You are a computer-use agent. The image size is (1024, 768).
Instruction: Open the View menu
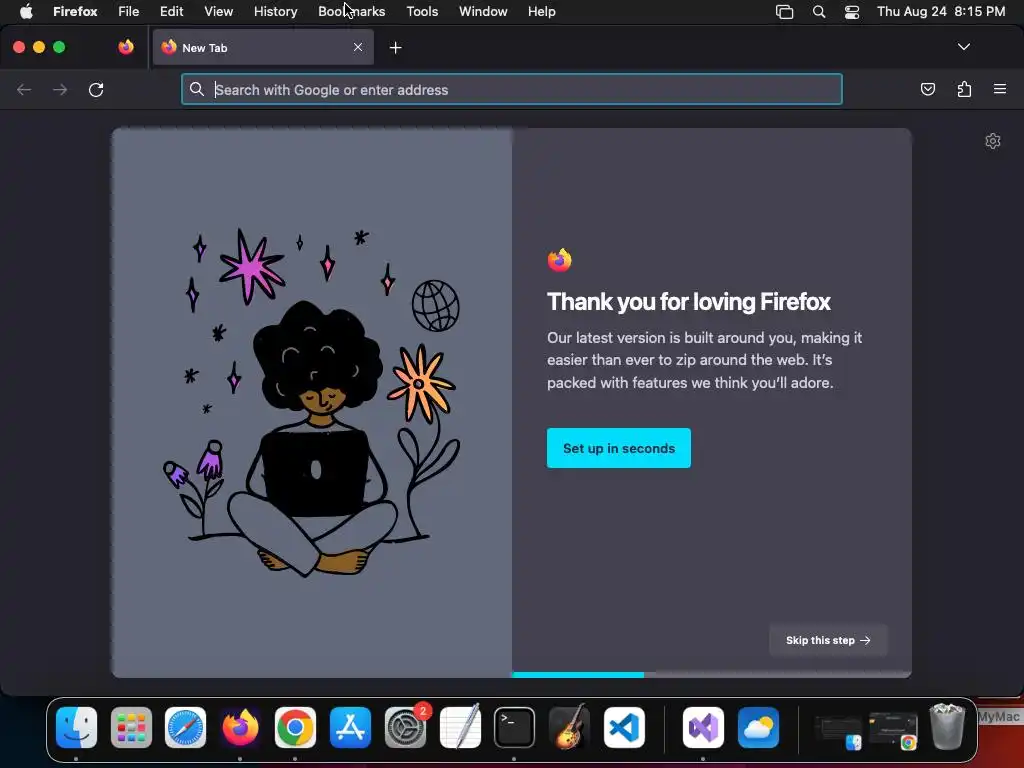coord(219,12)
